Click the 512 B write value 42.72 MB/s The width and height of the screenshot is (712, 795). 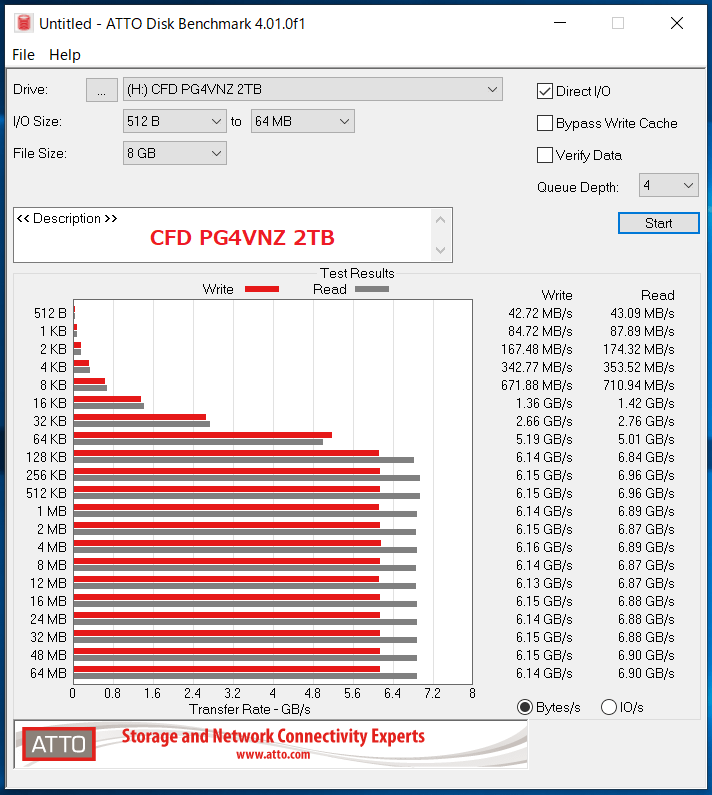pyautogui.click(x=540, y=313)
